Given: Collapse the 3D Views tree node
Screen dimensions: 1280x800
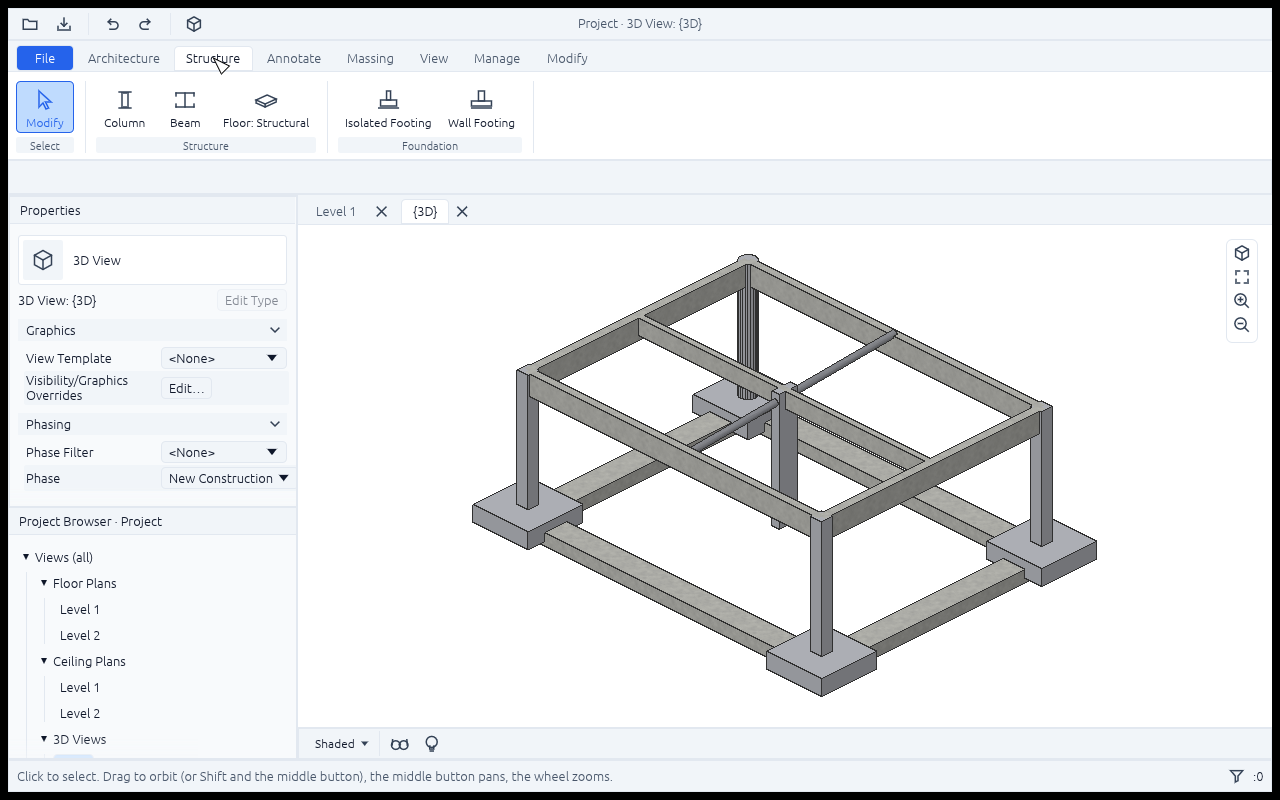Looking at the screenshot, I should [x=44, y=739].
